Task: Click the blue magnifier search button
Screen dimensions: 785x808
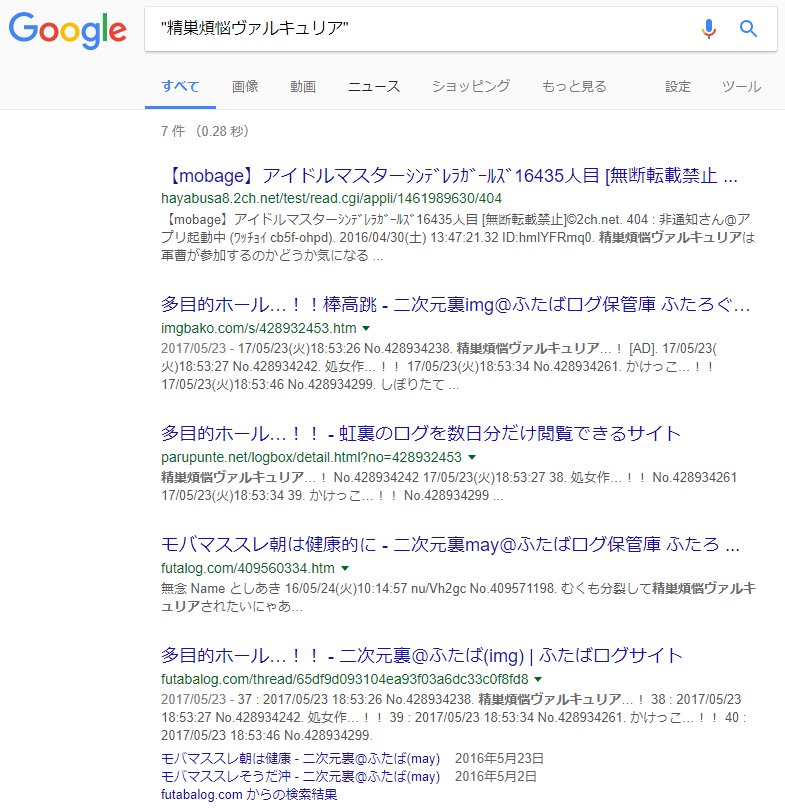Action: 748,28
